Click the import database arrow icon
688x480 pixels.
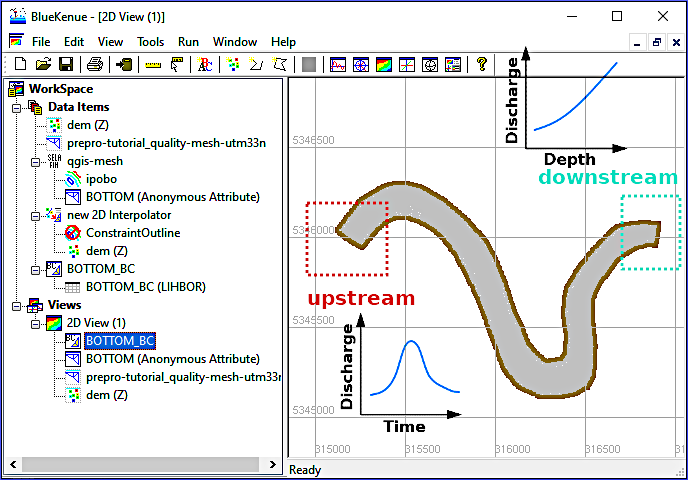(124, 64)
